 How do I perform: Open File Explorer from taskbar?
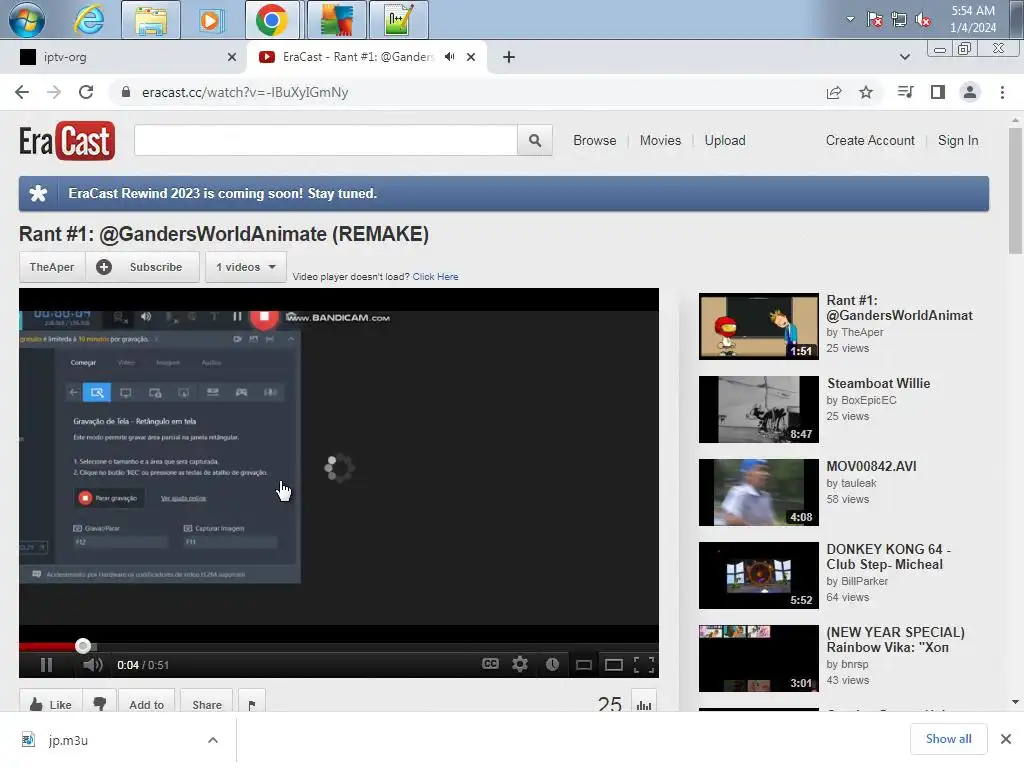click(x=151, y=20)
